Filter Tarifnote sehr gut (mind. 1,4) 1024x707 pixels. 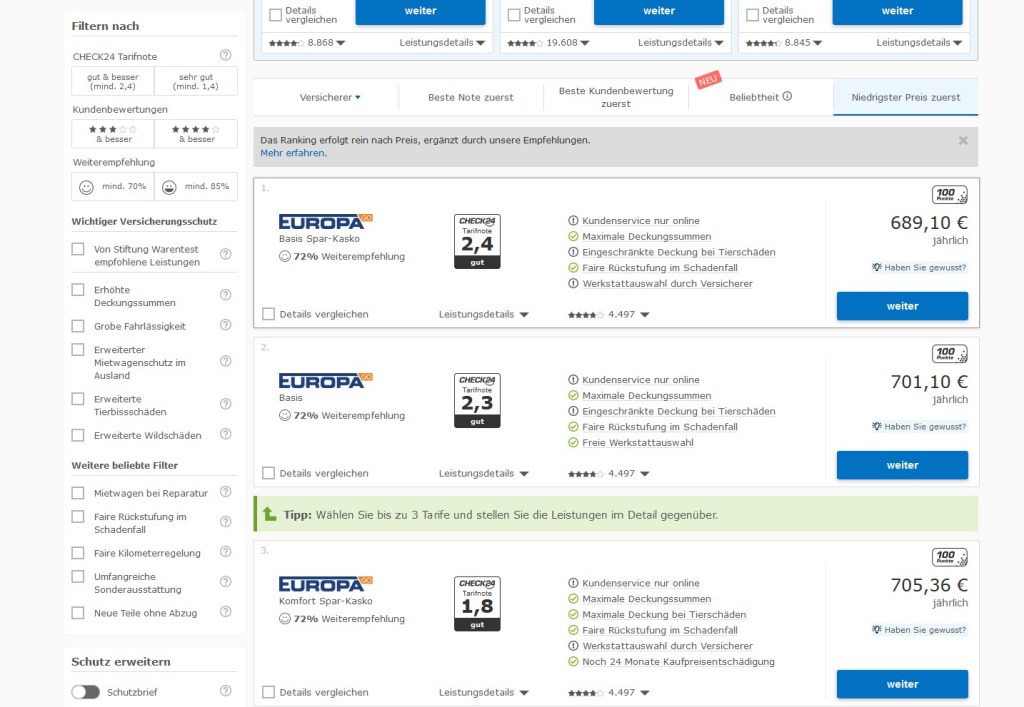click(x=196, y=81)
